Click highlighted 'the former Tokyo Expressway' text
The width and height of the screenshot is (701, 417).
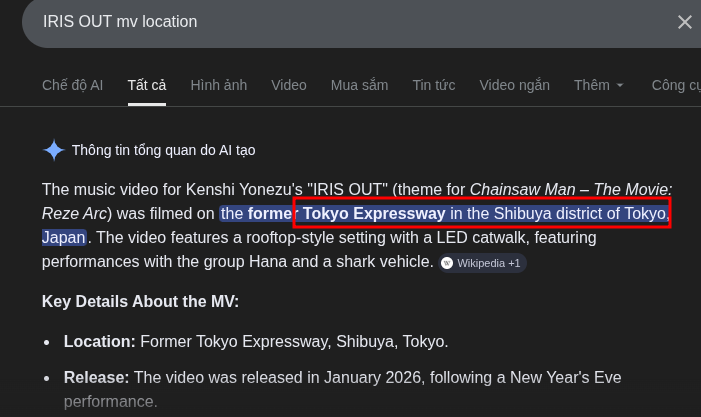(x=333, y=214)
